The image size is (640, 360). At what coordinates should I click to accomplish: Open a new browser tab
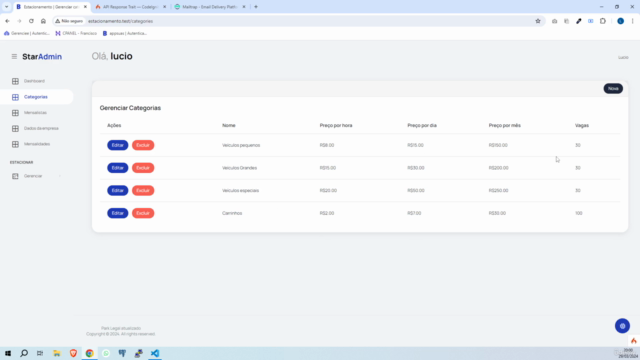pos(256,7)
